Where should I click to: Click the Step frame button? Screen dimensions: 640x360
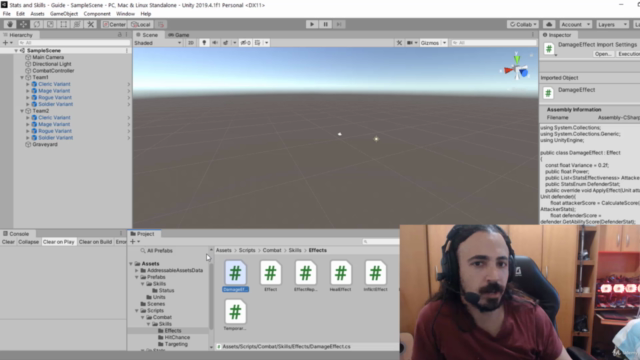(x=339, y=24)
